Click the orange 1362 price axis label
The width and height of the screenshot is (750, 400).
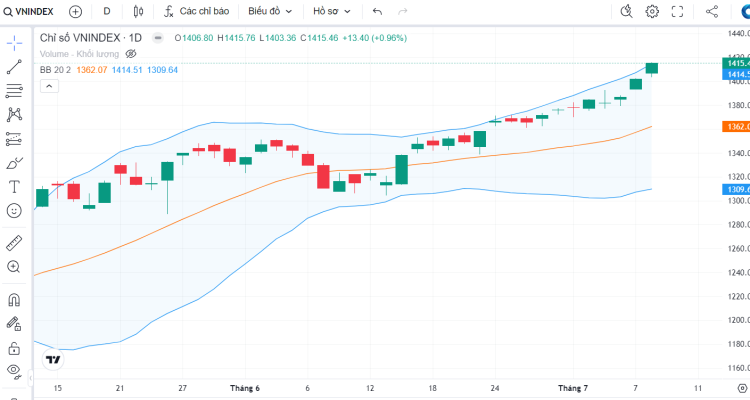click(x=736, y=126)
